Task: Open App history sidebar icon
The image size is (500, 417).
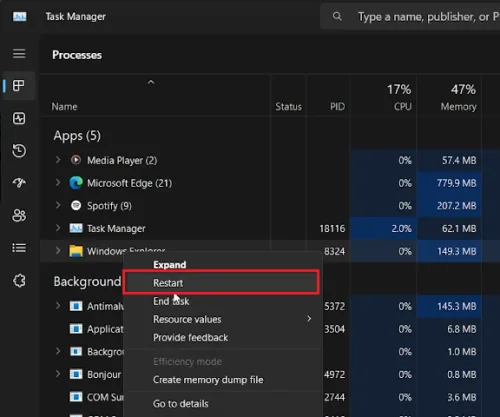Action: pos(19,151)
